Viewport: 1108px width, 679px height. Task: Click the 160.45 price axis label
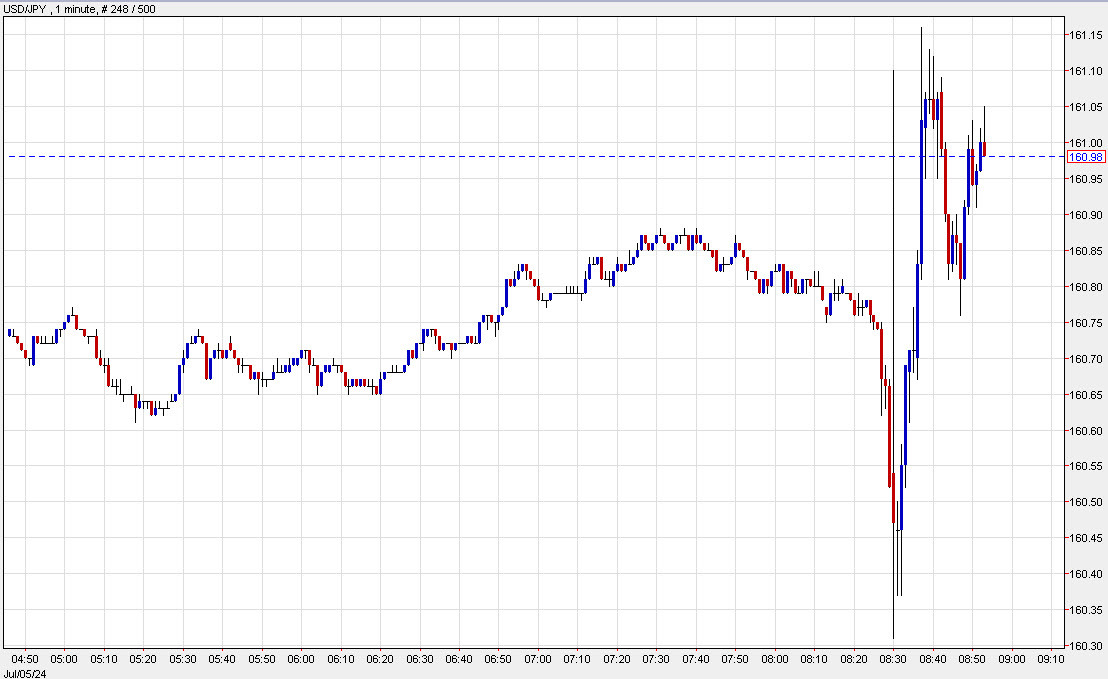click(1085, 538)
